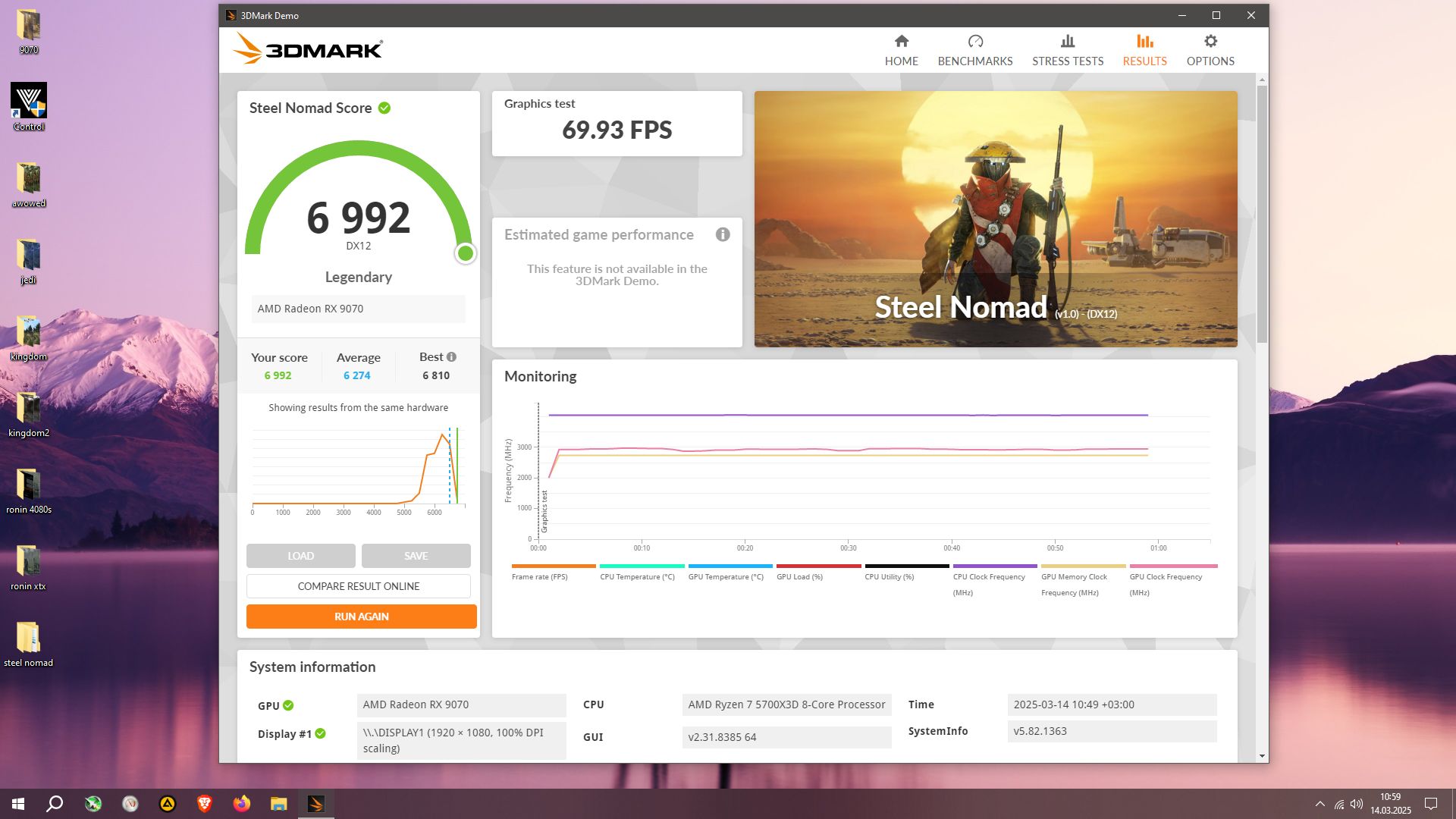1456x819 pixels.
Task: Select the steel nomad folder on desktop
Action: (x=29, y=645)
